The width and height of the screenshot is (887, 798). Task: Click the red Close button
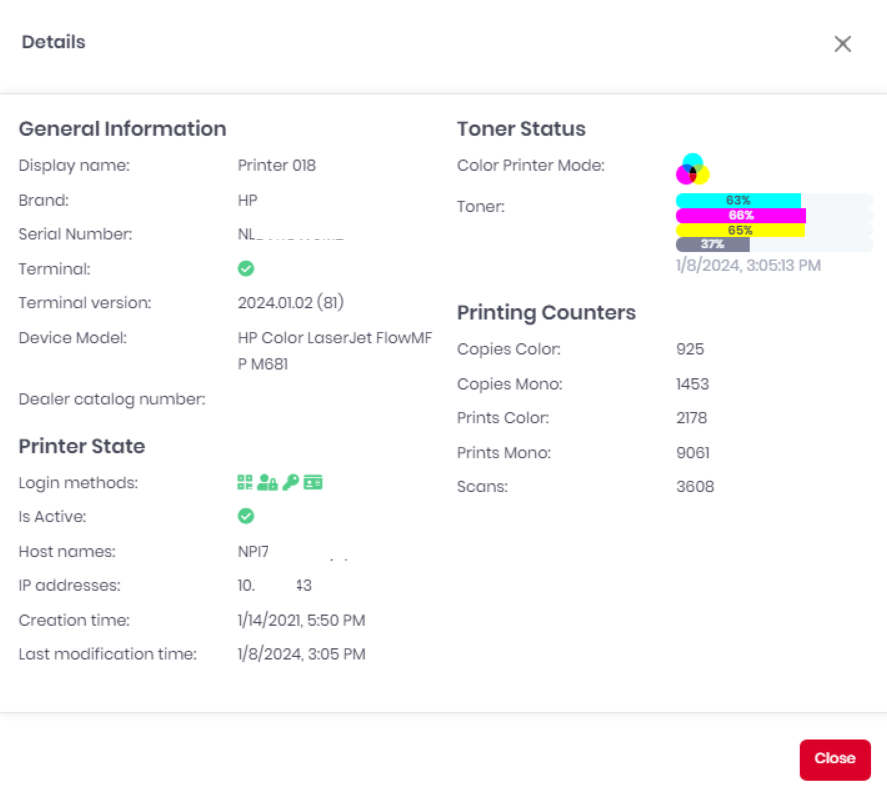point(834,759)
